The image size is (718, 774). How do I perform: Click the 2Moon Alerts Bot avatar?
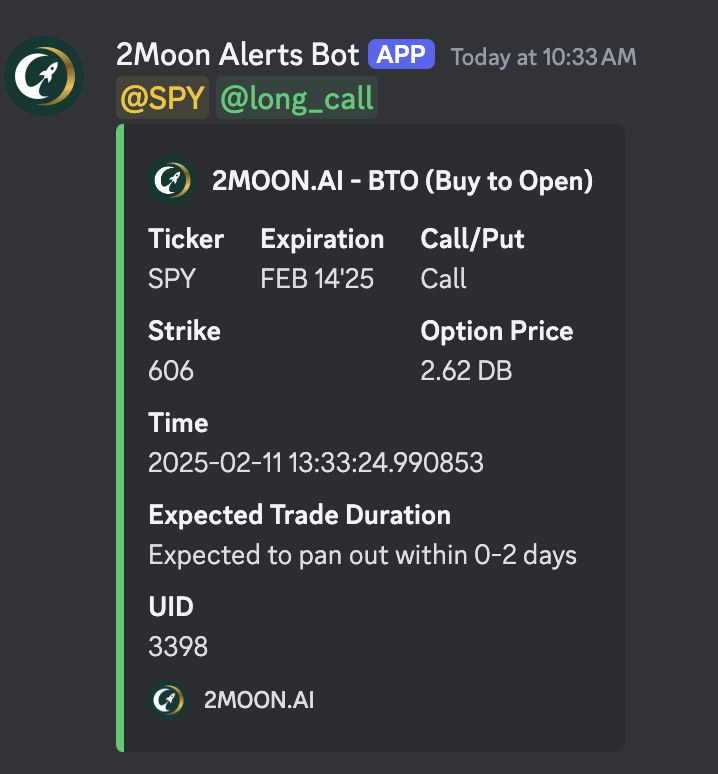click(44, 76)
